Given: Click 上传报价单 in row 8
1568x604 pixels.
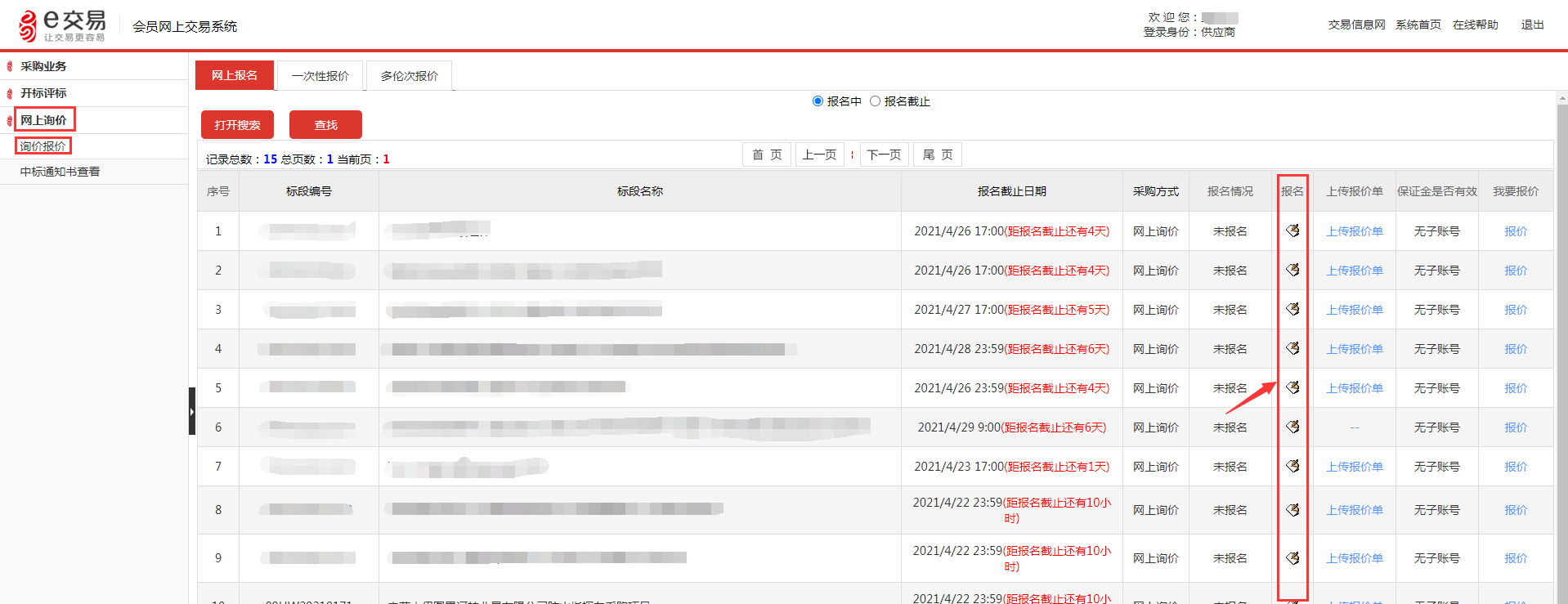Looking at the screenshot, I should (x=1355, y=510).
